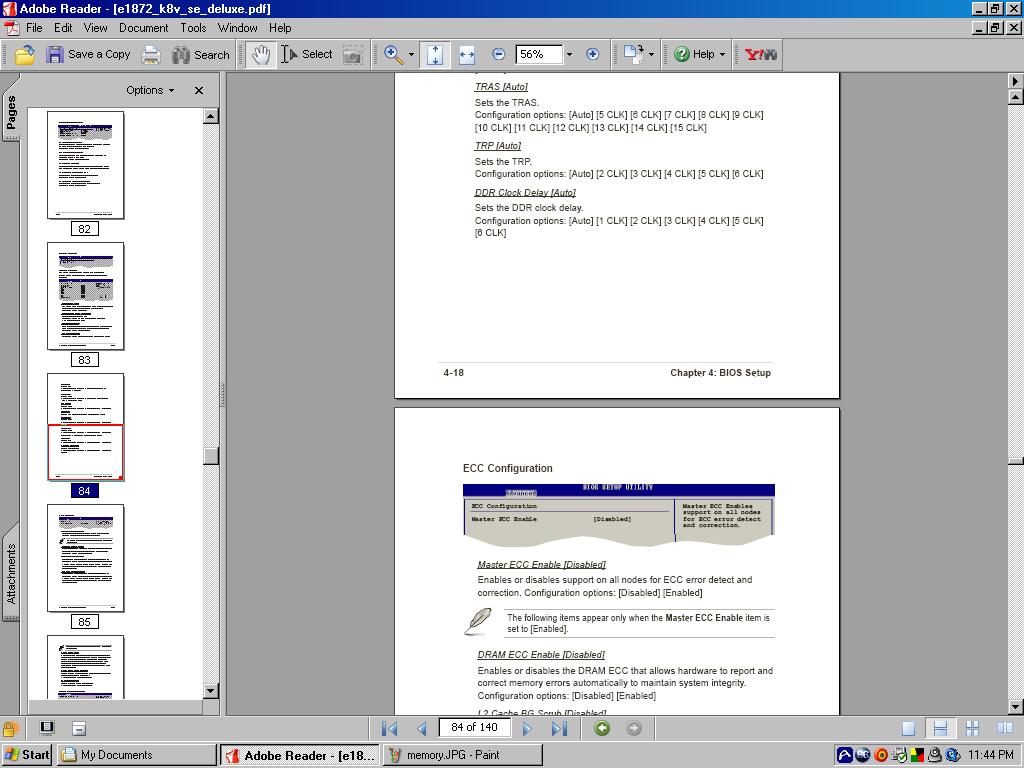Go to the next page
Image resolution: width=1024 pixels, height=768 pixels.
coord(528,728)
